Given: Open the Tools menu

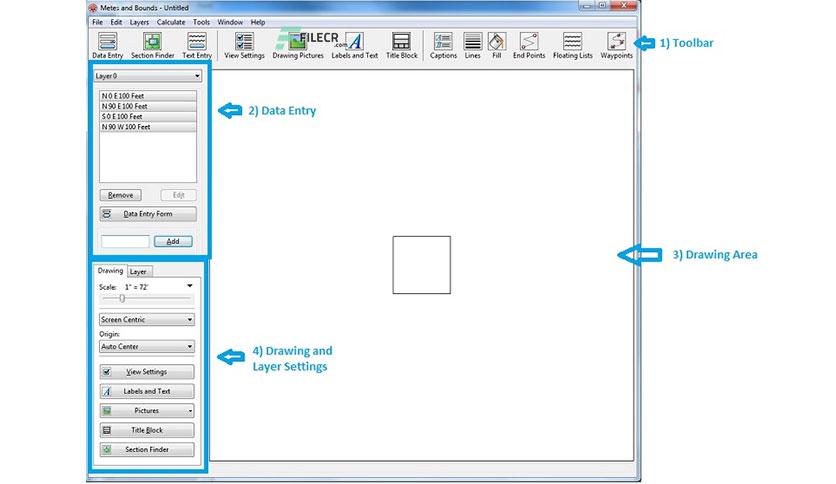Looking at the screenshot, I should [201, 22].
